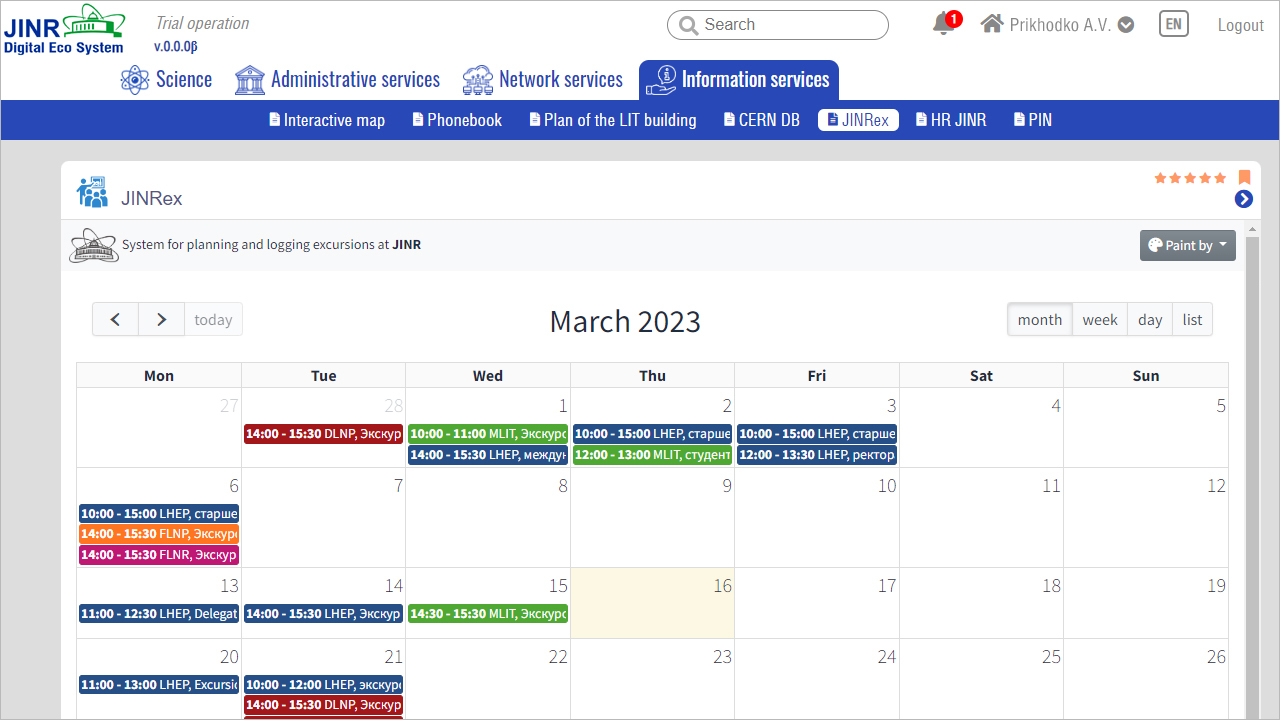Viewport: 1280px width, 720px height.
Task: Click the blue circular arrow icon
Action: click(1243, 199)
